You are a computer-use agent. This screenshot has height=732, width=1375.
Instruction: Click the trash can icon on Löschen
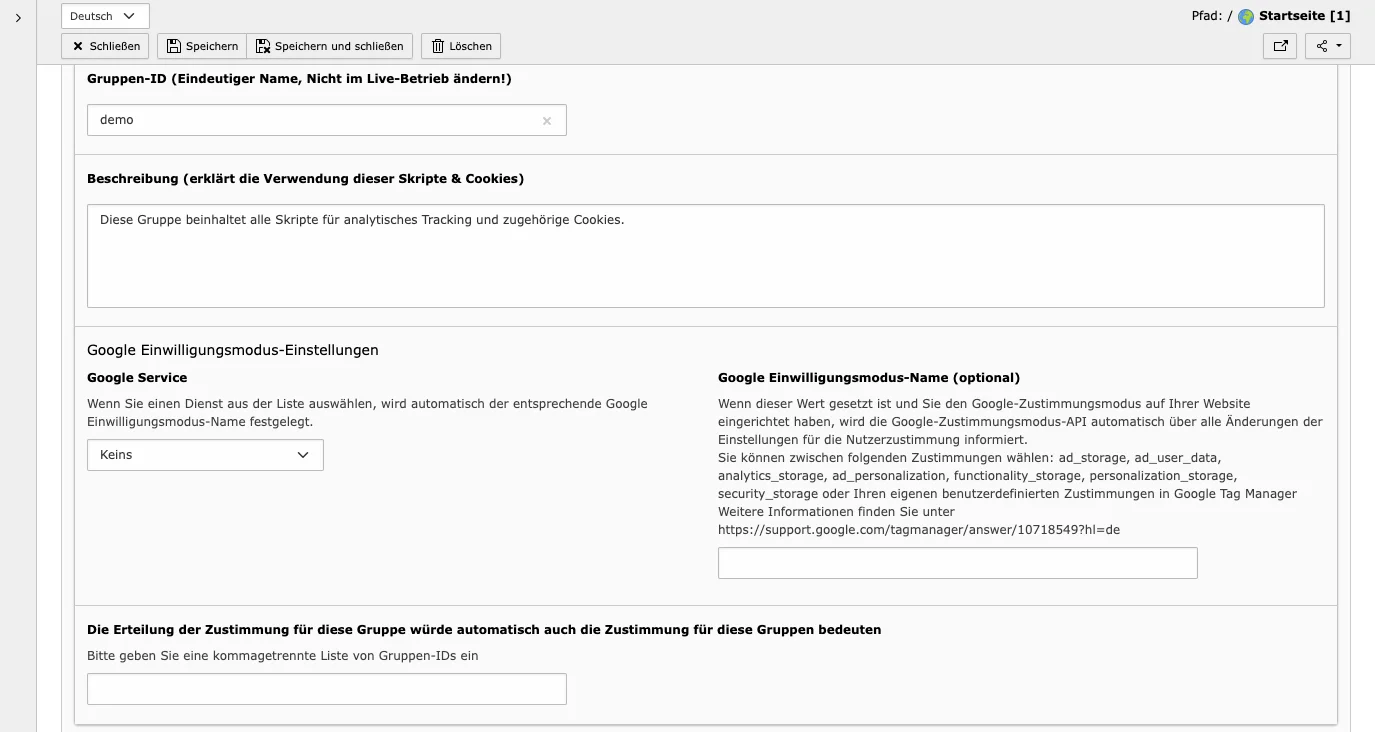click(x=437, y=45)
